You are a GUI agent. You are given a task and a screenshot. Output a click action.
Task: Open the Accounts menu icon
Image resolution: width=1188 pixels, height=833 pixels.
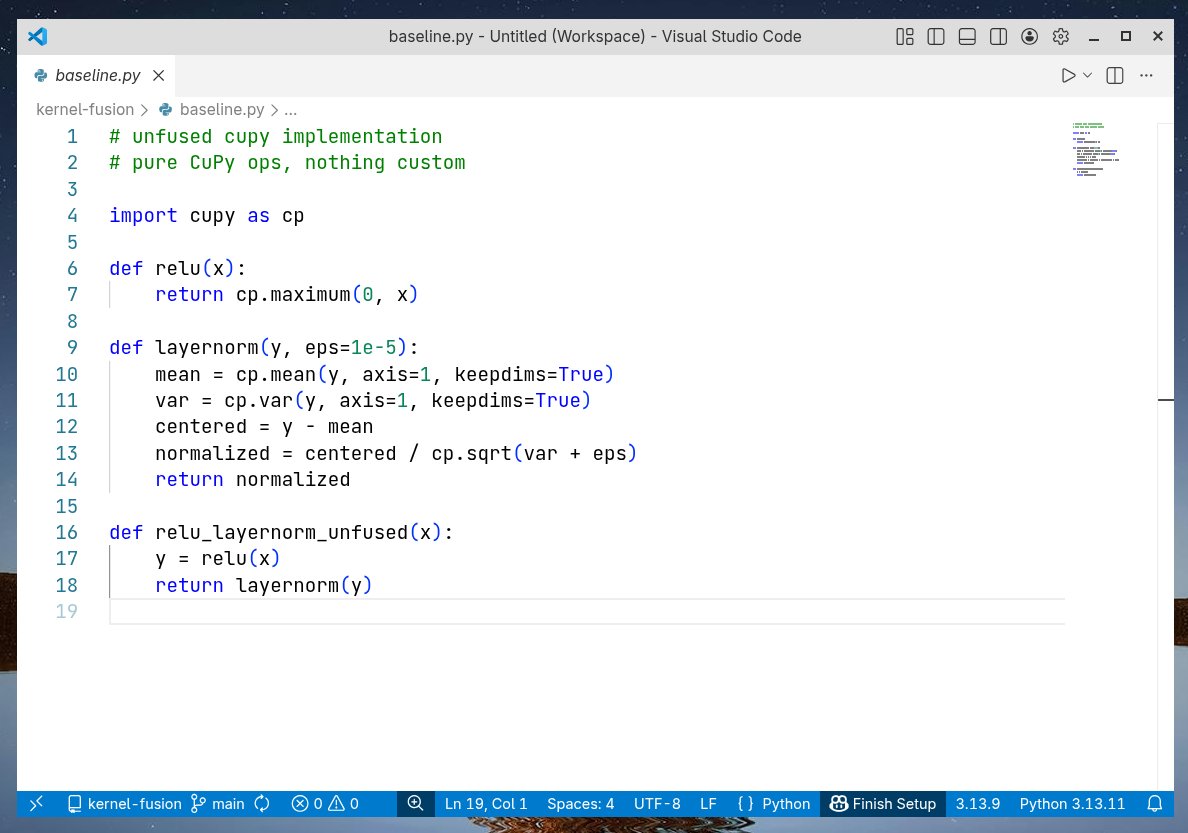(x=1030, y=36)
